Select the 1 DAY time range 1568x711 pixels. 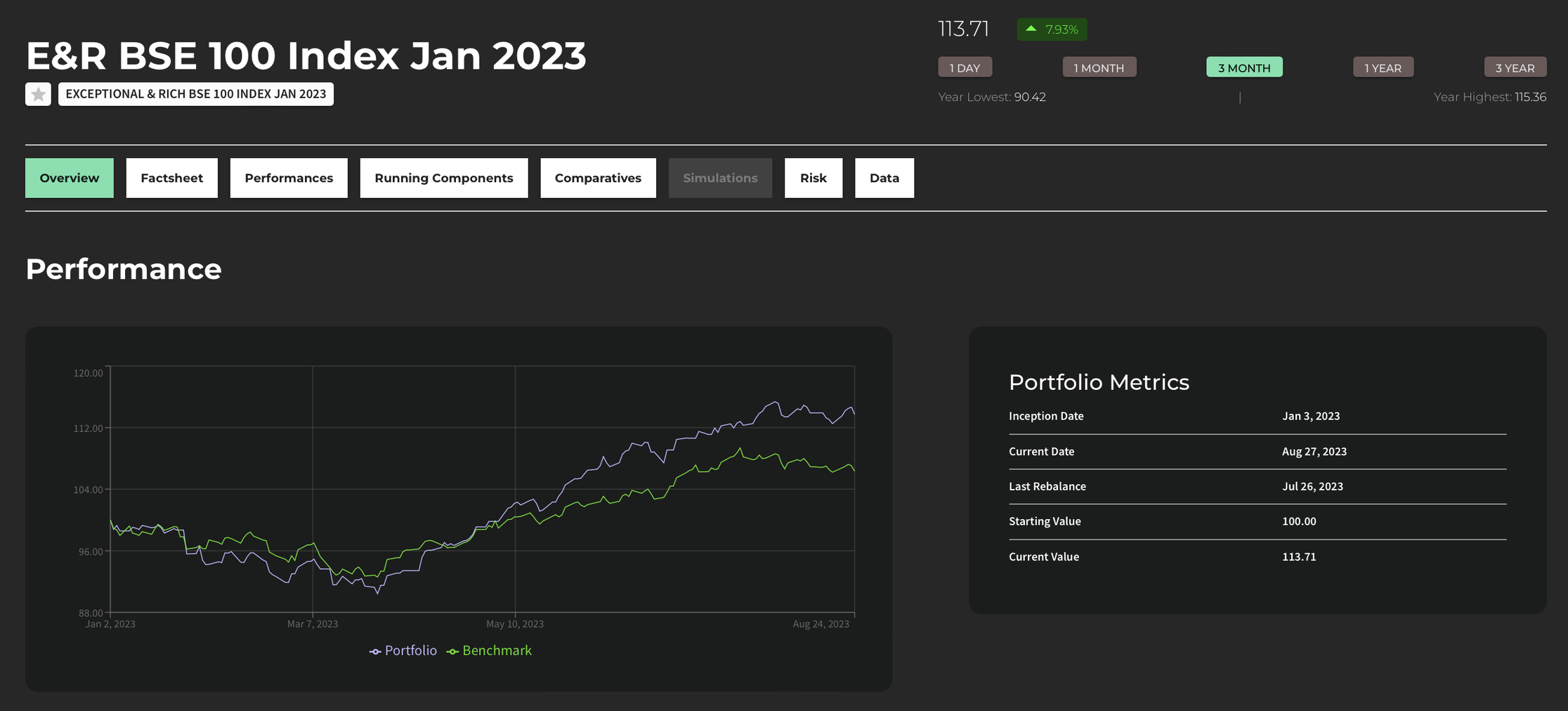pyautogui.click(x=965, y=67)
